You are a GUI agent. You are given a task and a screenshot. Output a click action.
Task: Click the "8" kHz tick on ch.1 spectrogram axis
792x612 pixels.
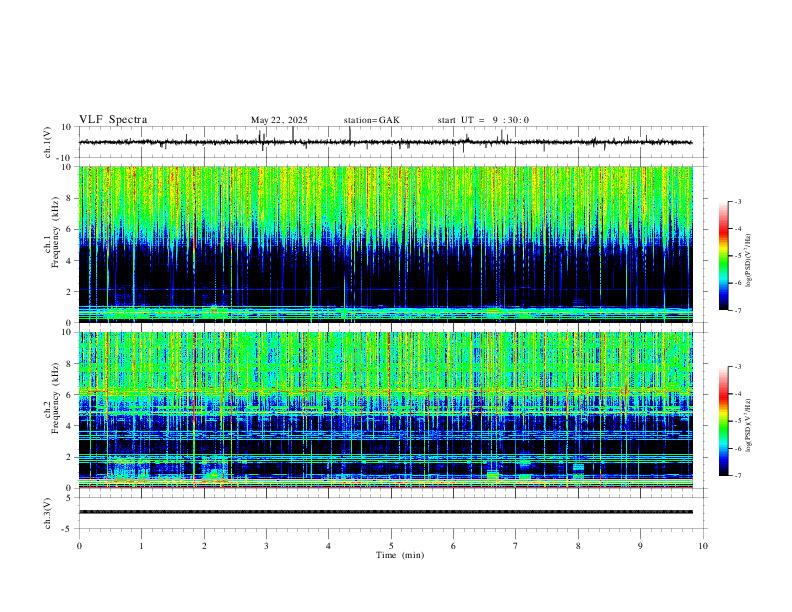[x=69, y=198]
